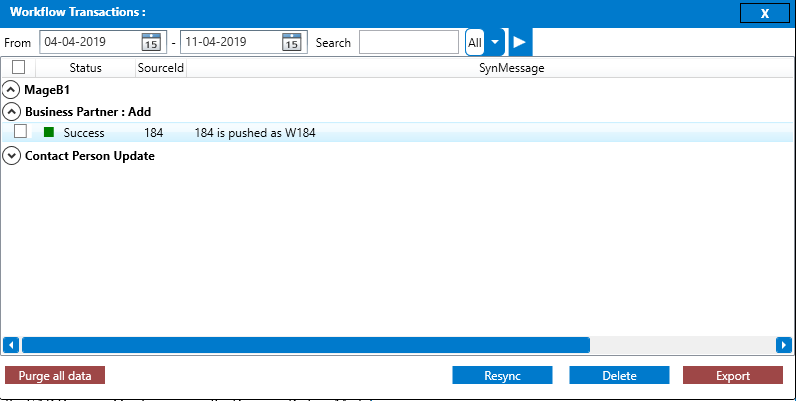Open the From date calendar picker
Screen dimensions: 796x401
pos(151,42)
